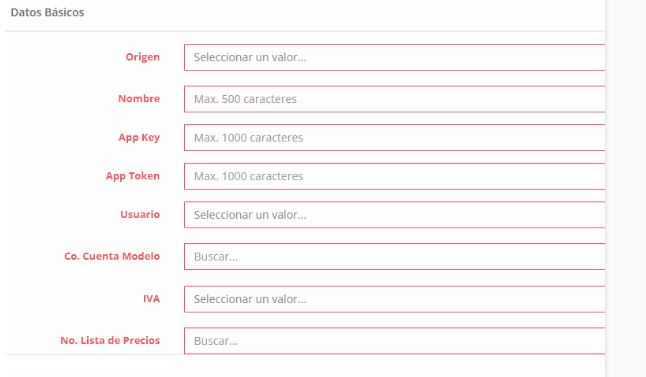Select the App Token input box

[394, 176]
